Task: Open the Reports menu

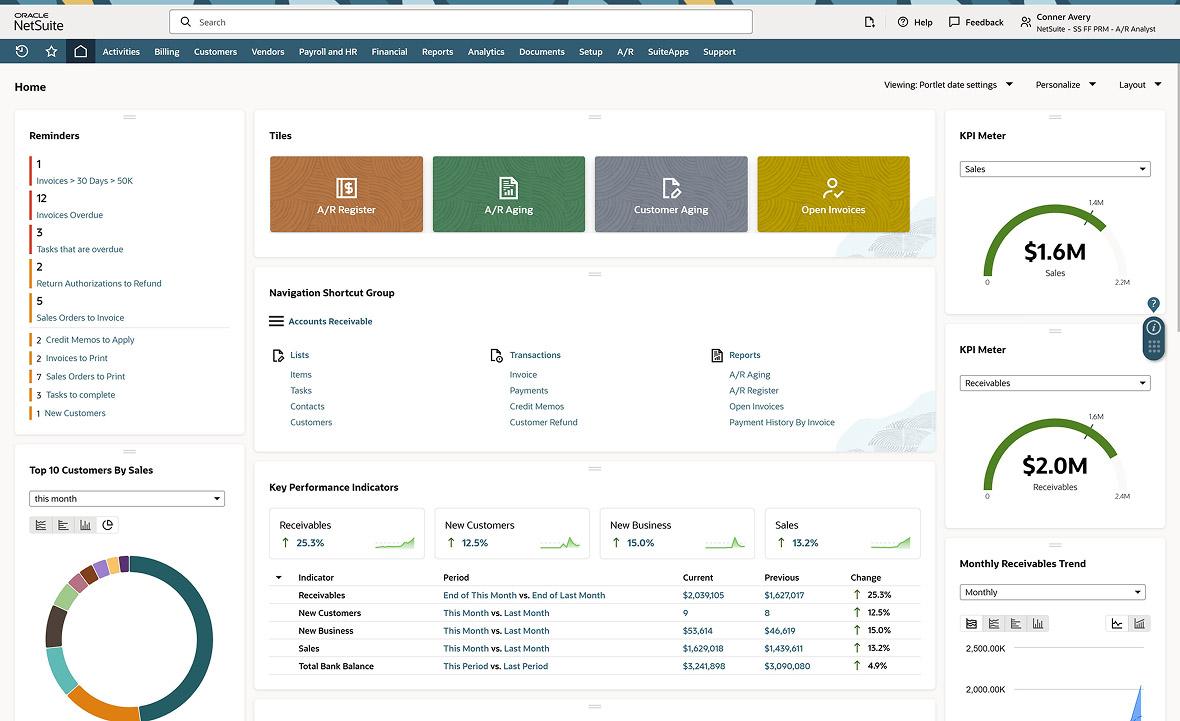Action: [437, 52]
